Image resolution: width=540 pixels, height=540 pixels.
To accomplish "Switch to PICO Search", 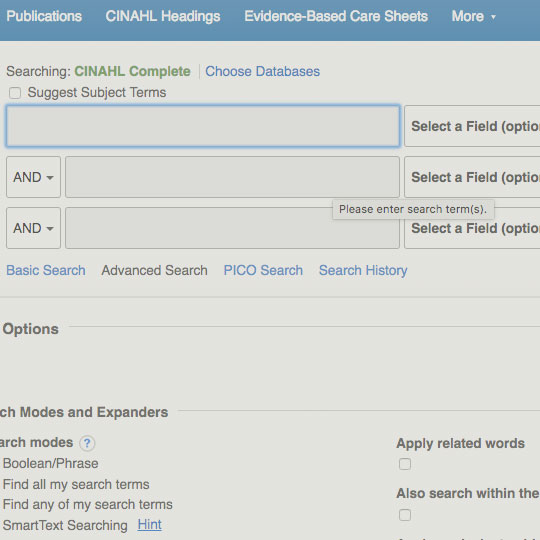I will pos(263,270).
